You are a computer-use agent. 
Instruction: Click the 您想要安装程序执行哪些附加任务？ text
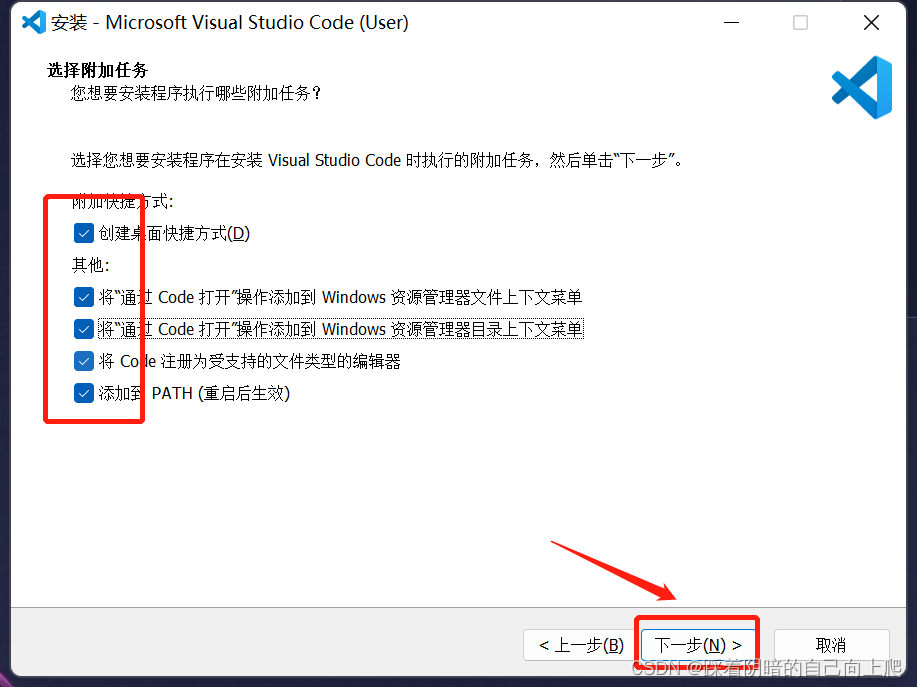point(196,94)
